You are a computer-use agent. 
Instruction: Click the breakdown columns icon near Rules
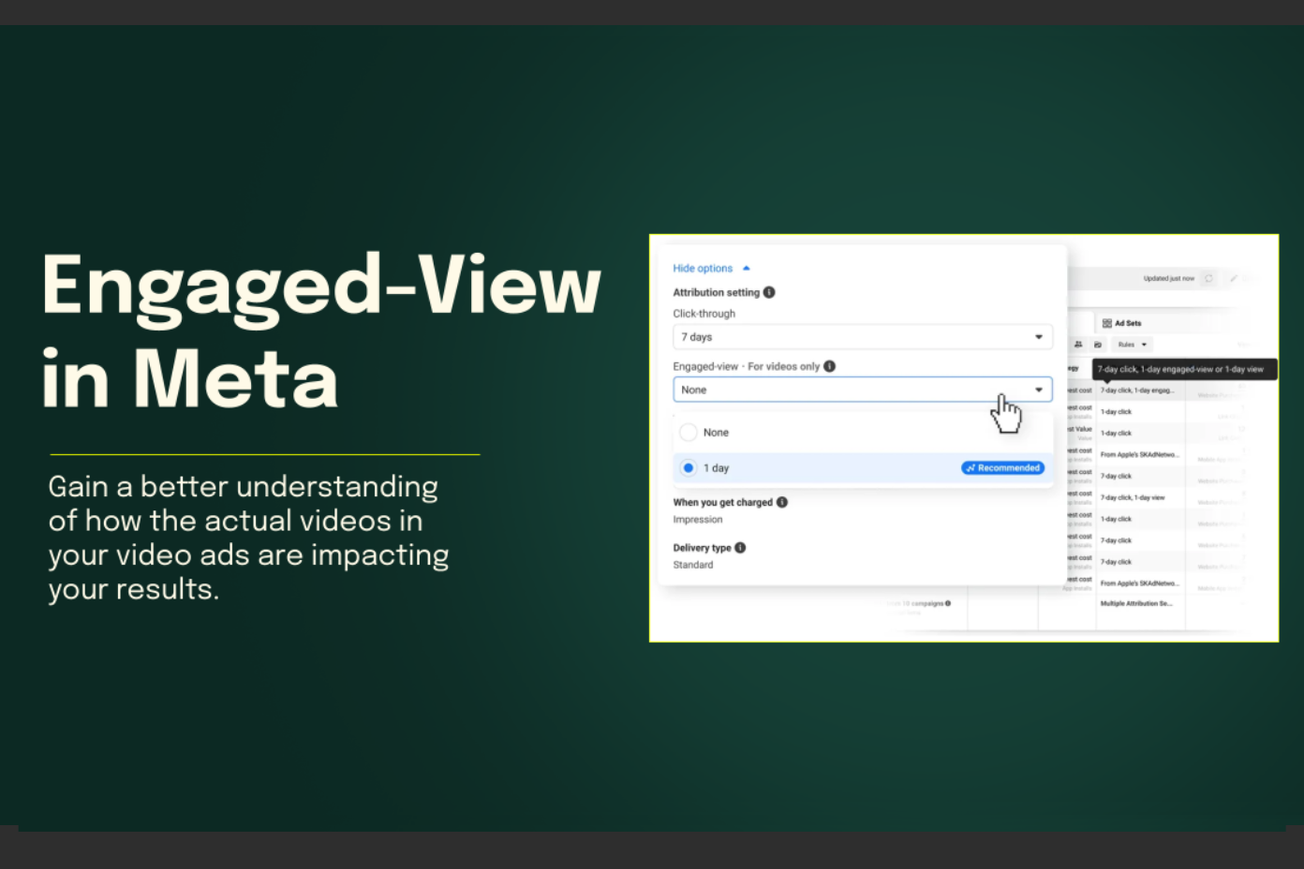click(1098, 345)
